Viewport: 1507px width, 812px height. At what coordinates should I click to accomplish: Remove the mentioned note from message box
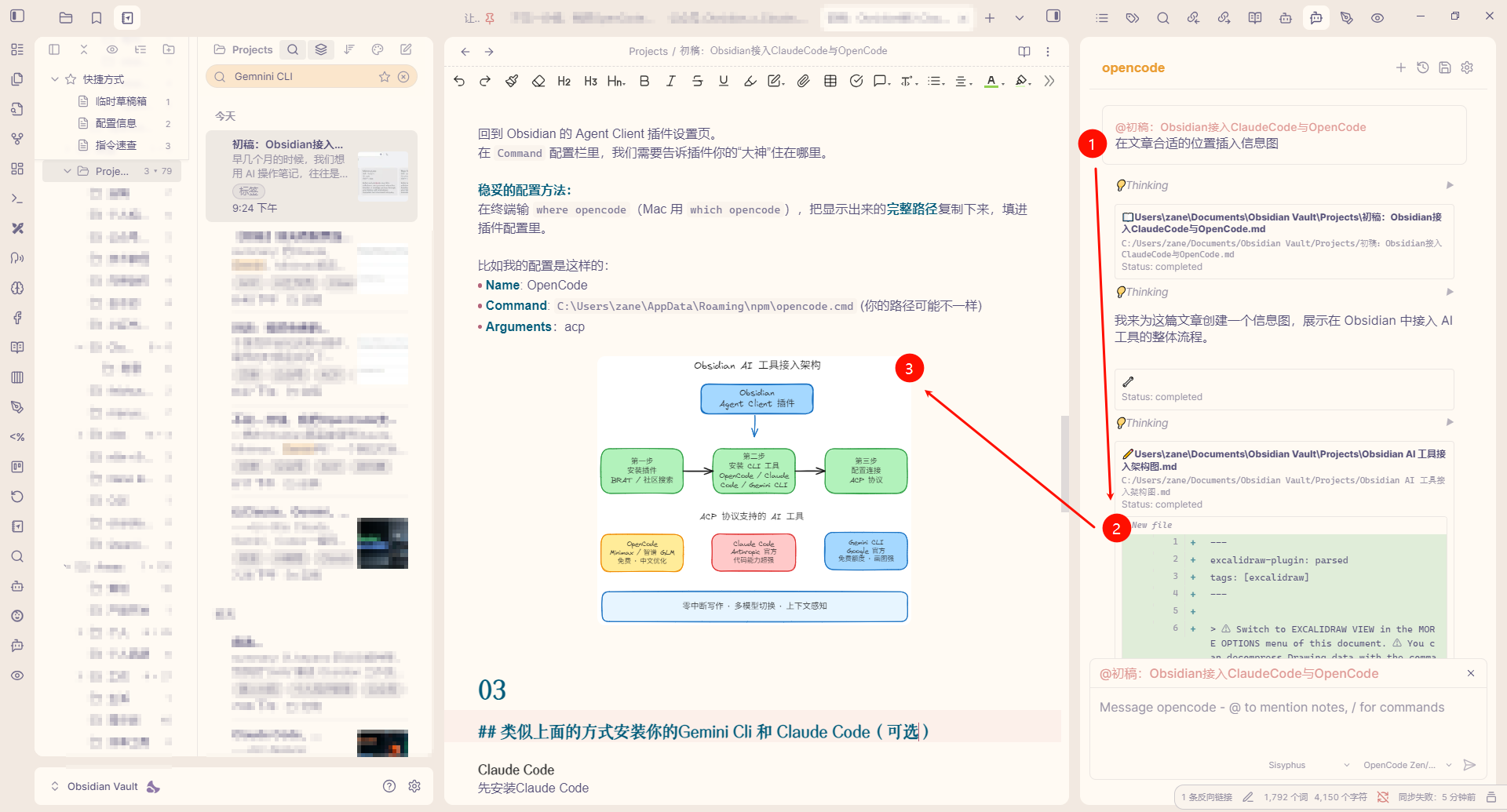[1471, 673]
